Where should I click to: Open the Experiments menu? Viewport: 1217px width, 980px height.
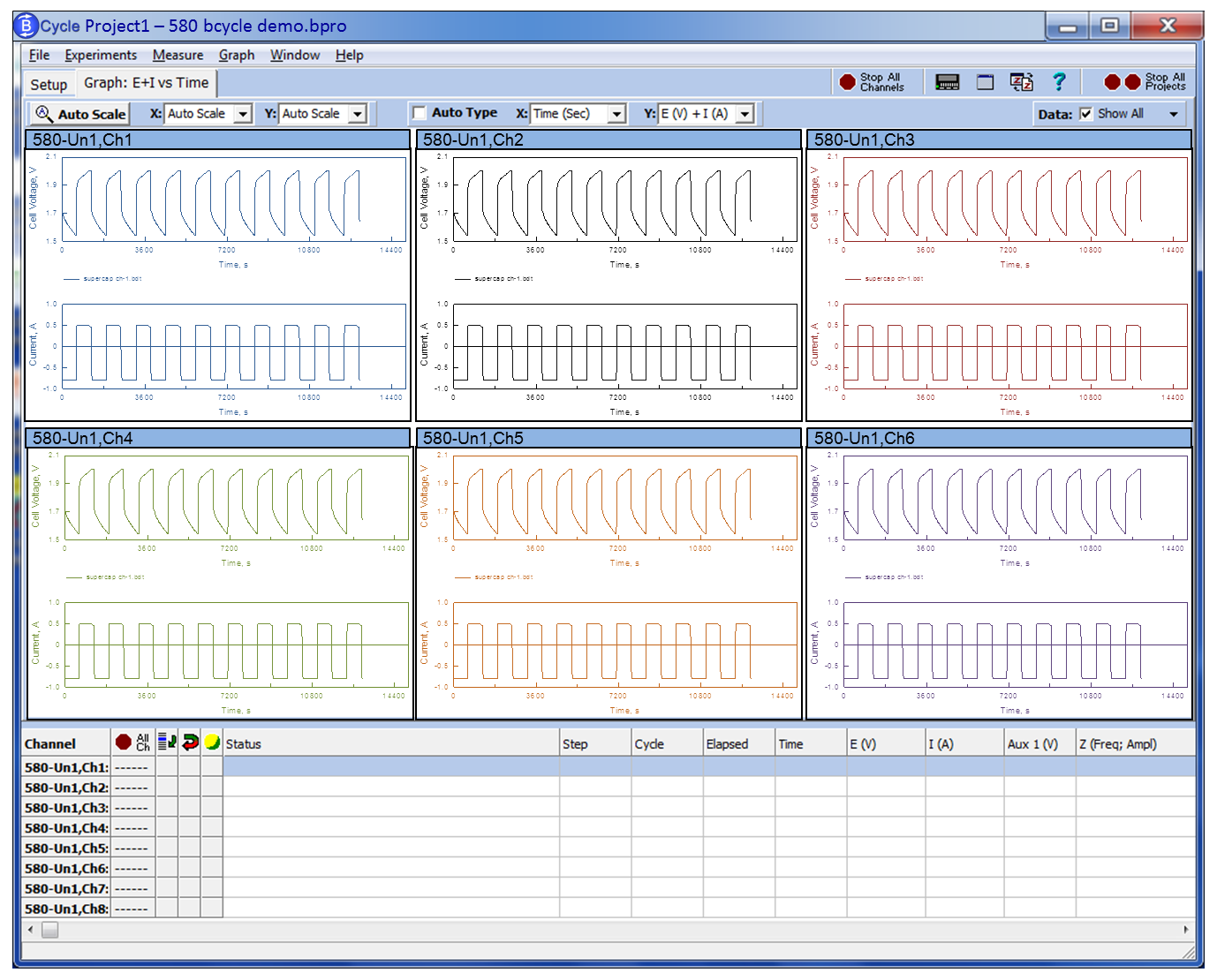[x=101, y=55]
